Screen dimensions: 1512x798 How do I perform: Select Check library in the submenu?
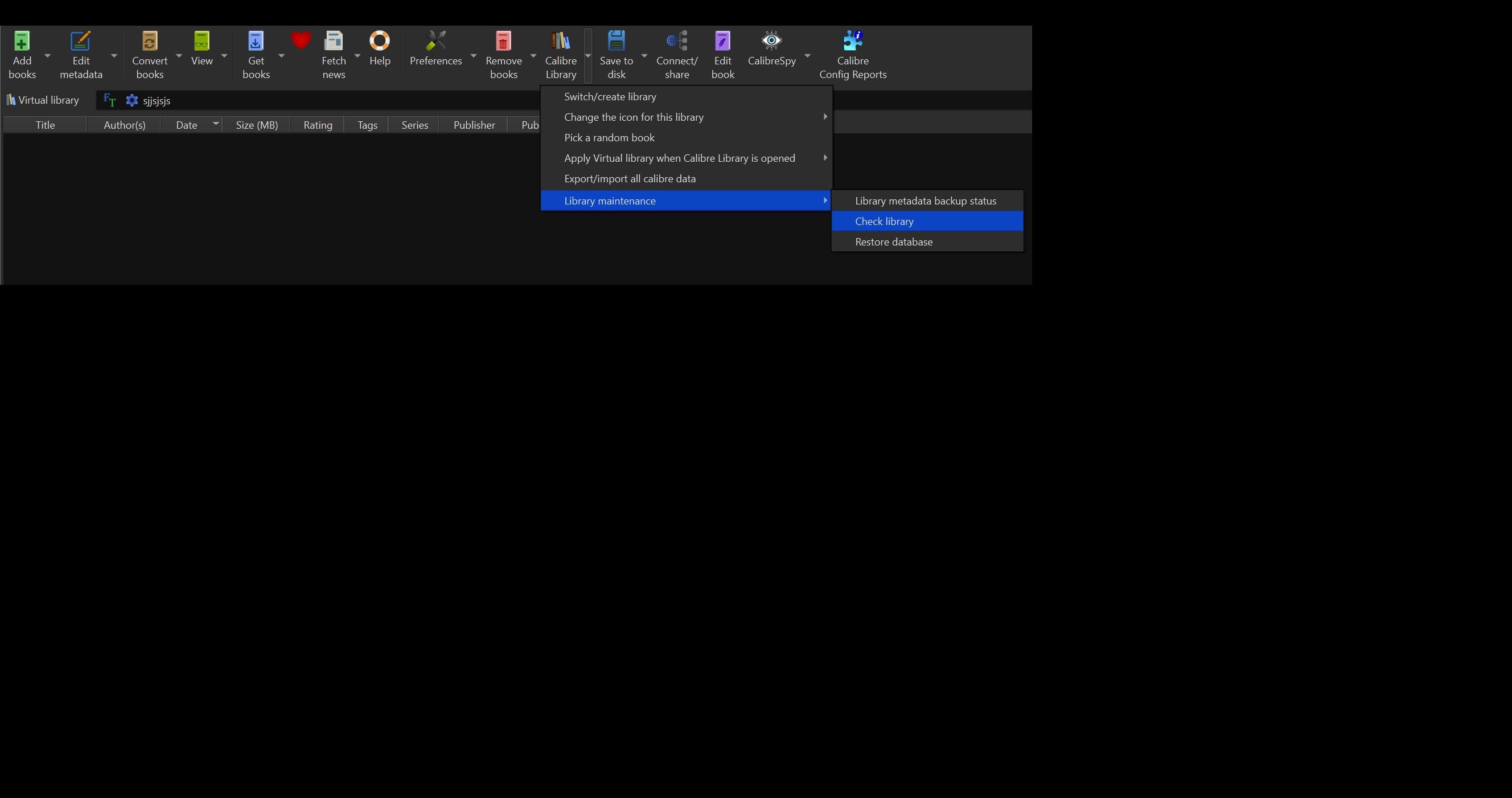tap(884, 222)
